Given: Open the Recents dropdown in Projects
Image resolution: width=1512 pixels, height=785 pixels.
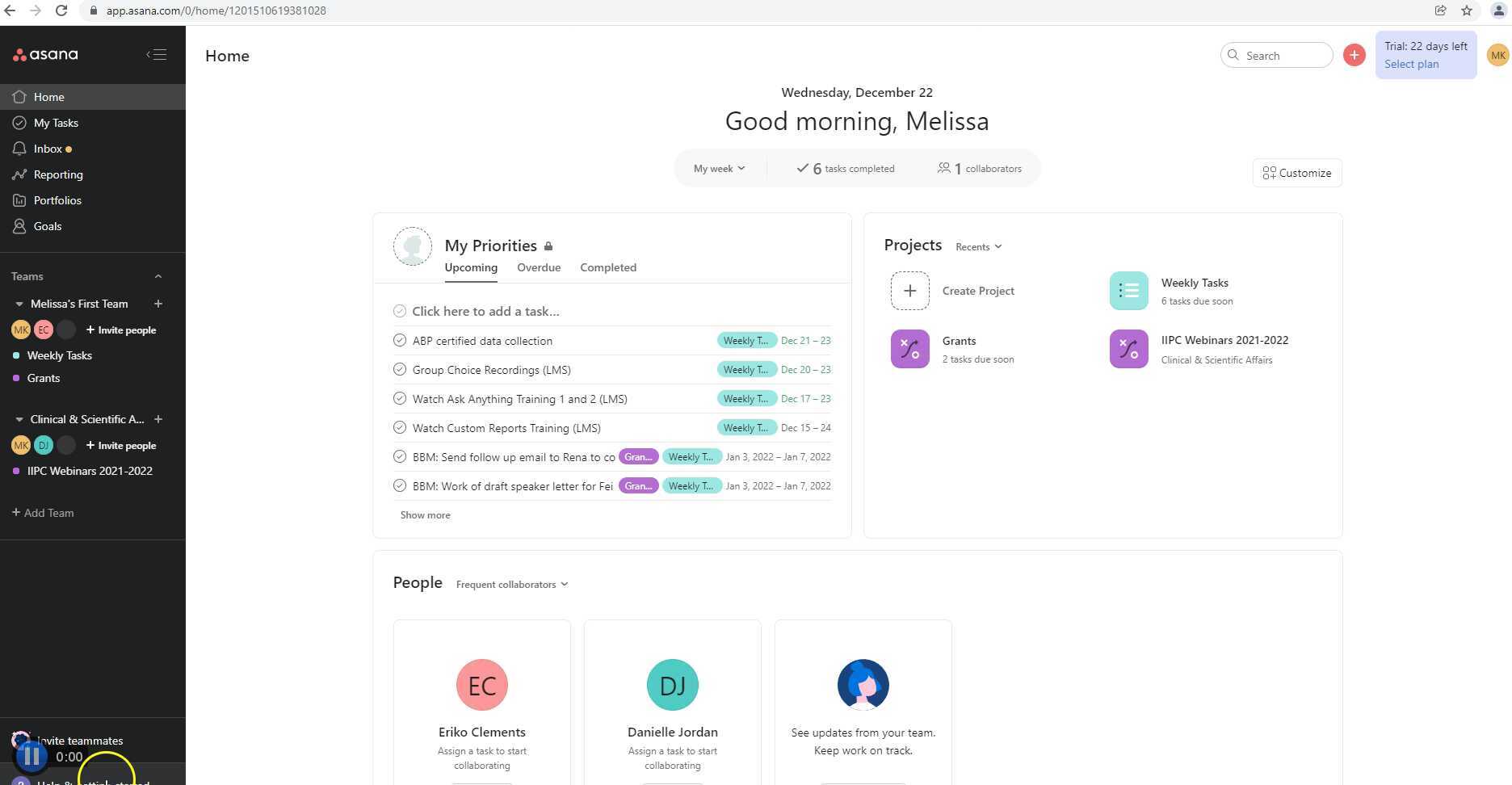Looking at the screenshot, I should pyautogui.click(x=978, y=246).
